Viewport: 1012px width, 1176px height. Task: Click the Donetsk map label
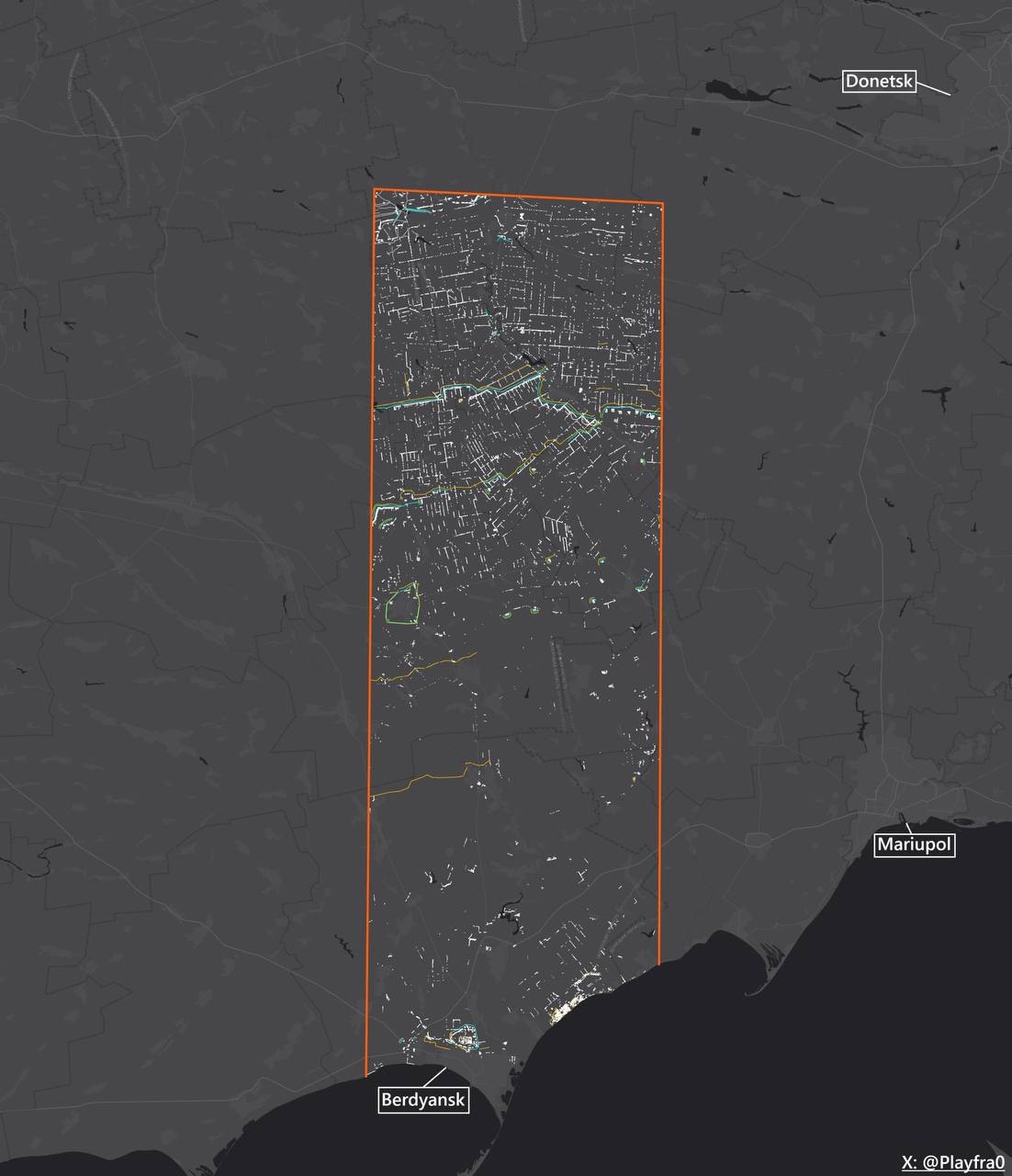(x=879, y=82)
